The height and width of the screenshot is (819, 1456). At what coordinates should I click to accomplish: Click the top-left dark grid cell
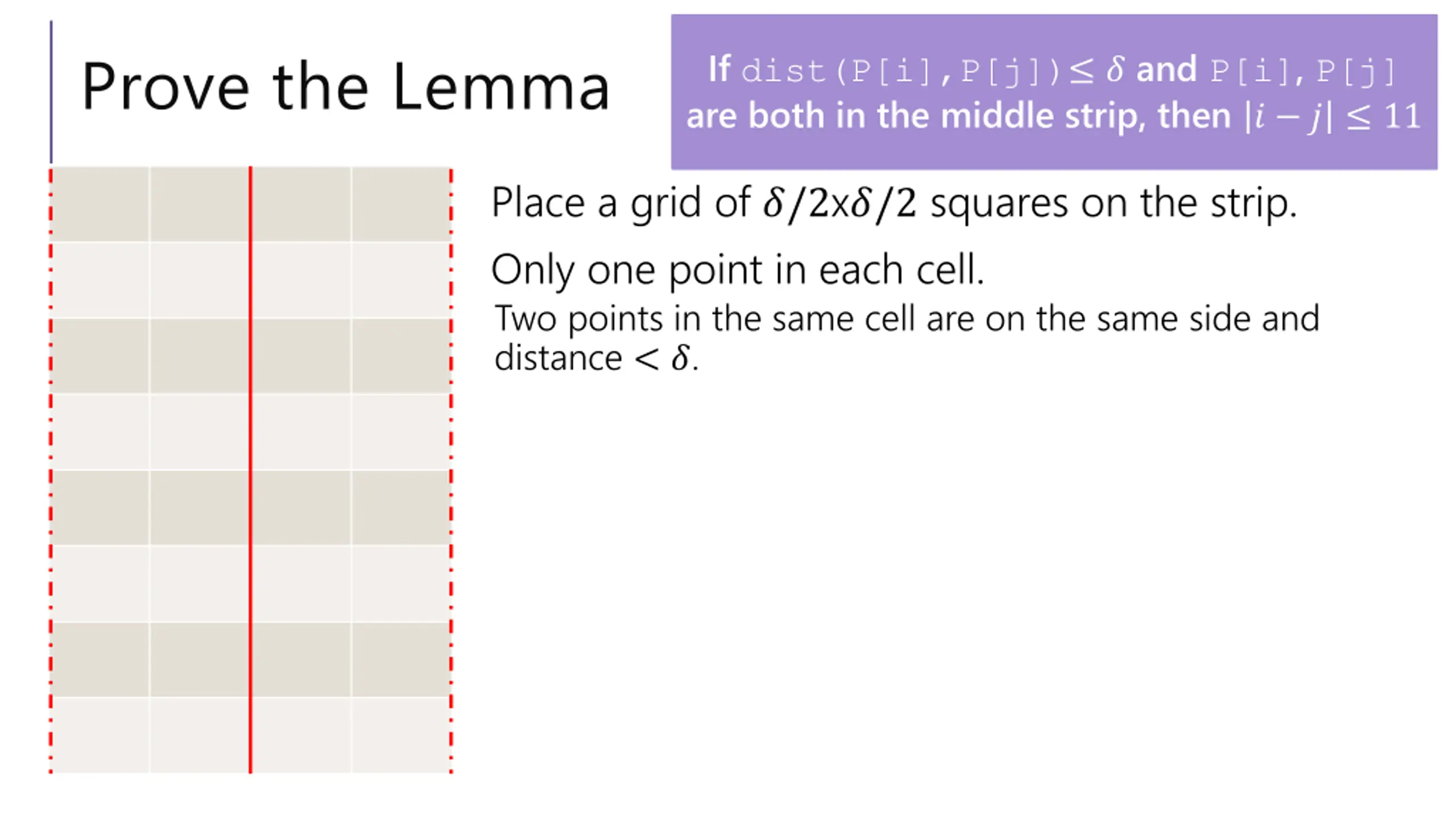[101, 204]
